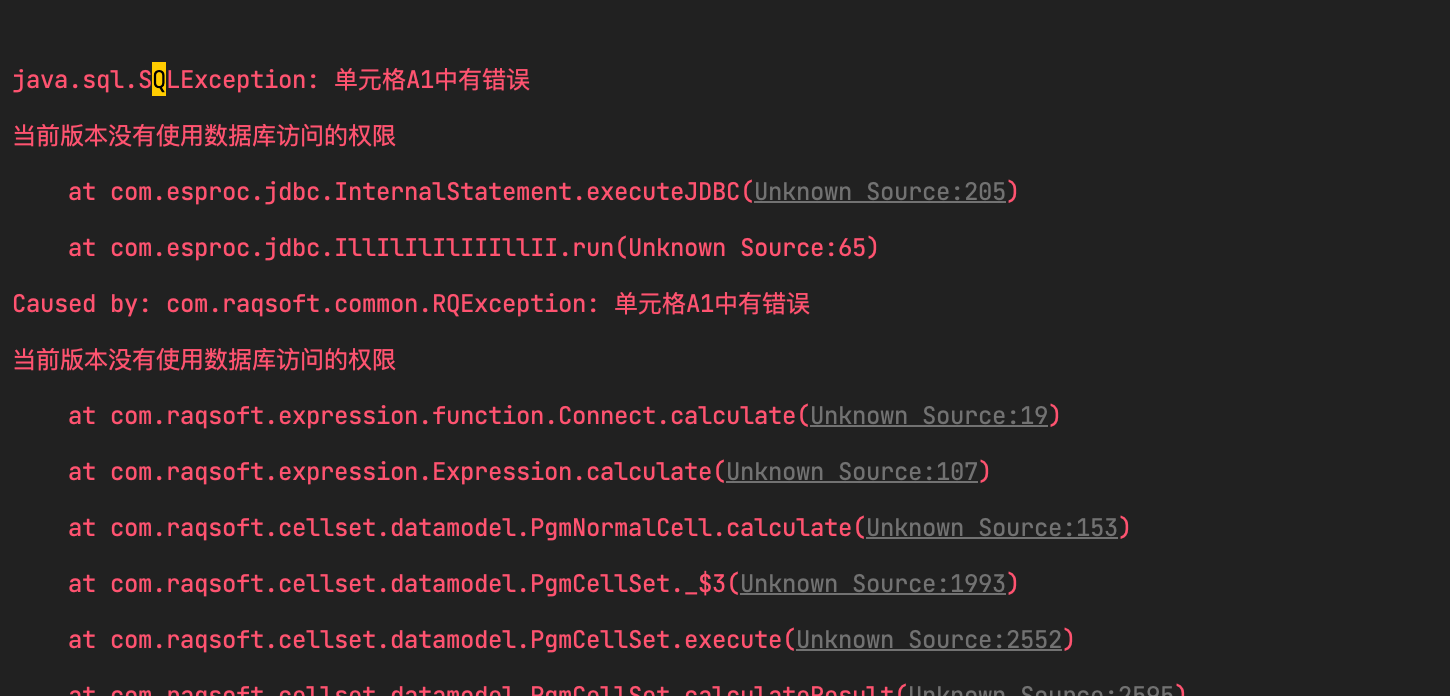Click the highlighted Q in SQLException
Viewport: 1450px width, 696px height.
159,80
